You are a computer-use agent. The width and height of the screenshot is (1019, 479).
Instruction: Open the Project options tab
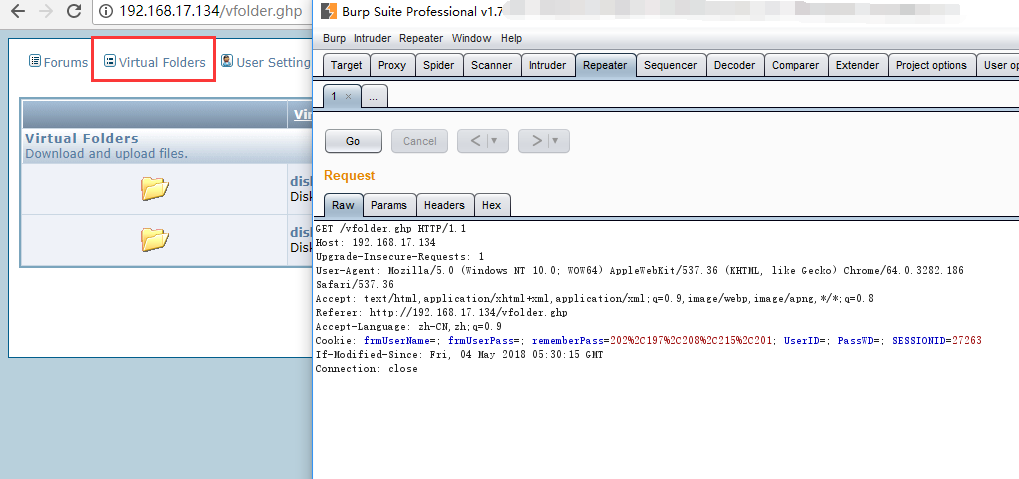(x=931, y=65)
